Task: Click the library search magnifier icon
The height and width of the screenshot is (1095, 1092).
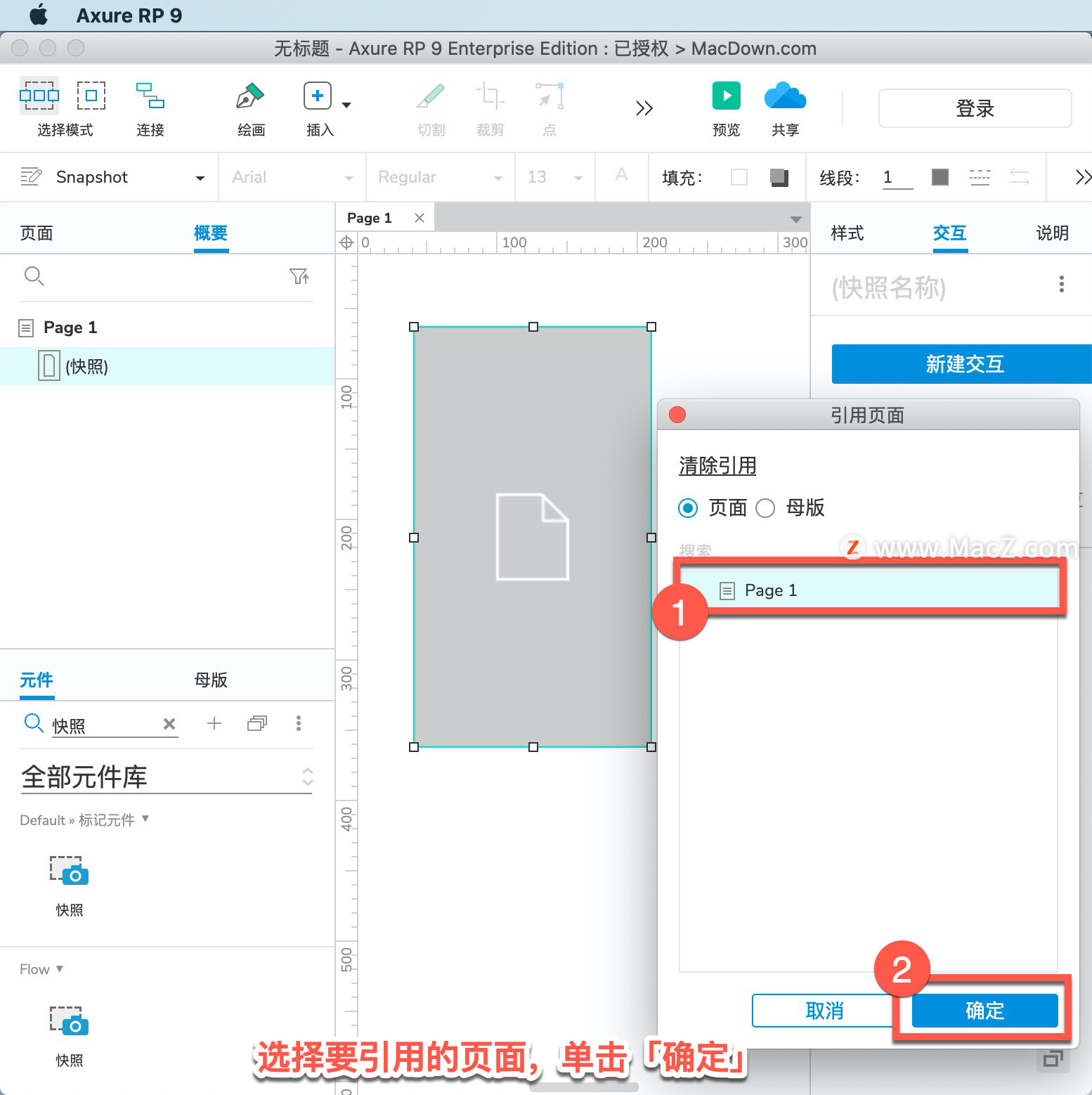Action: click(x=33, y=723)
